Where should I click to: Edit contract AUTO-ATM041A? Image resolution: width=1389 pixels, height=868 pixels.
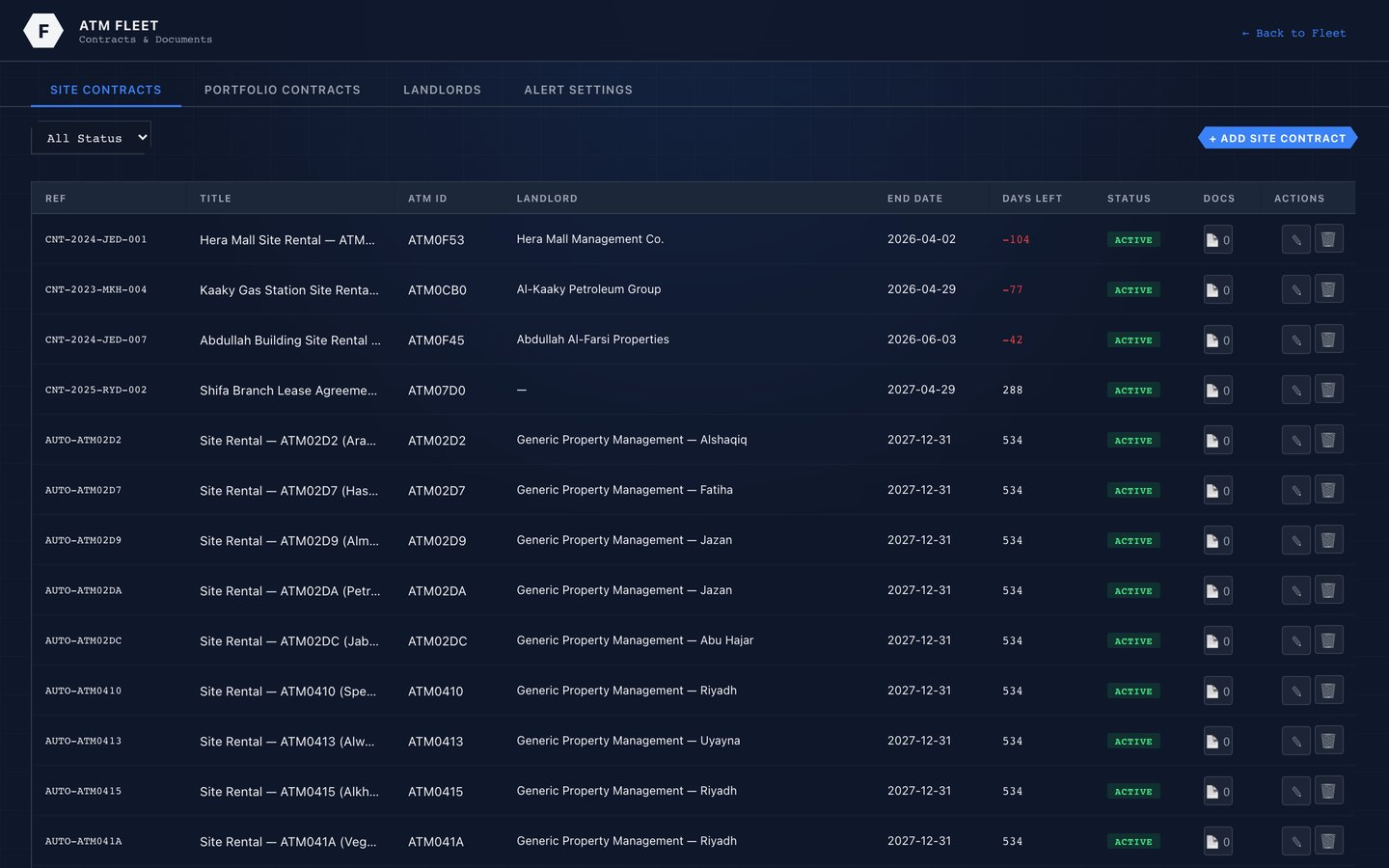pyautogui.click(x=1296, y=841)
